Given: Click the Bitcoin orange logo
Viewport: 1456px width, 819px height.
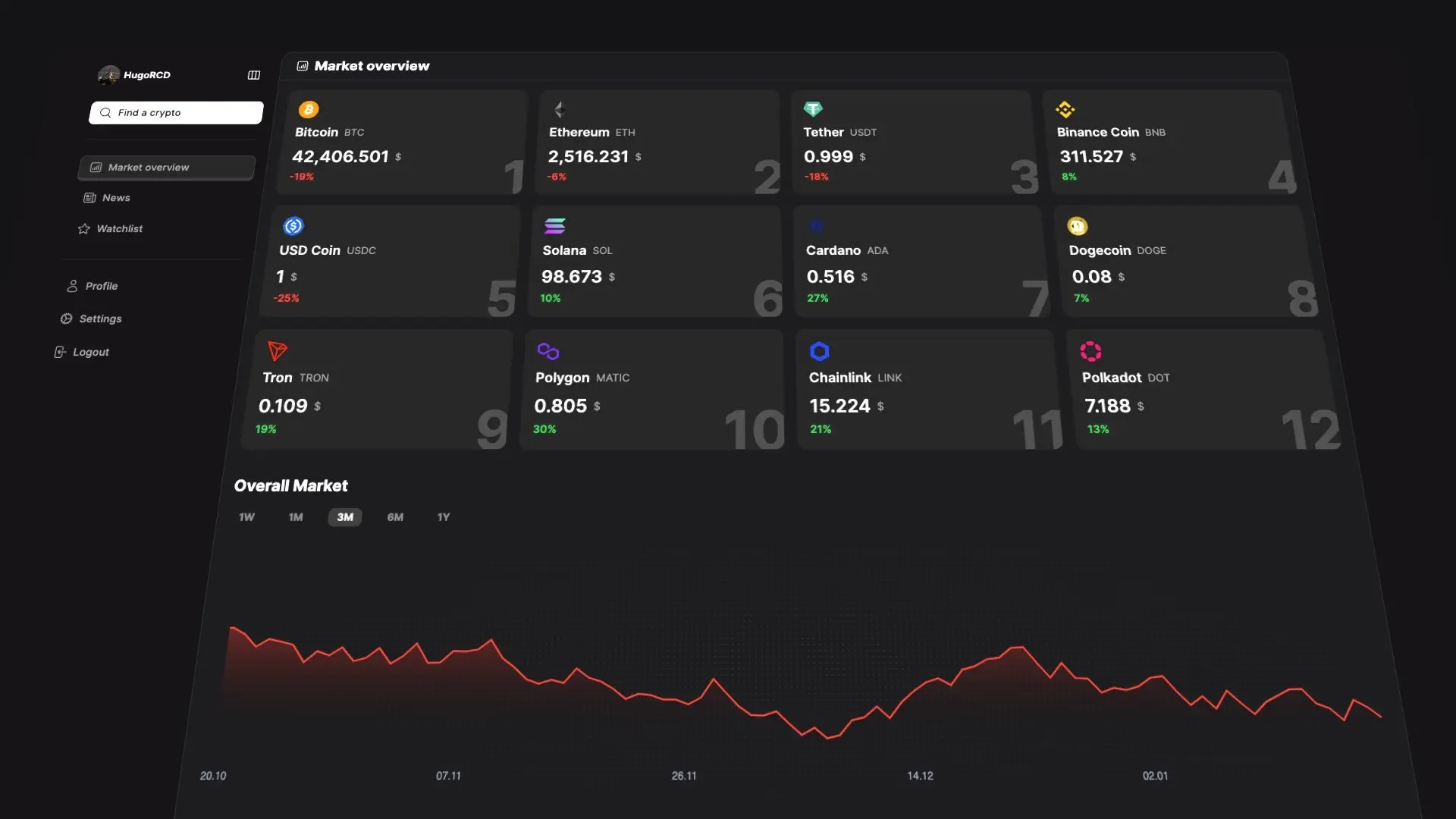Looking at the screenshot, I should click(x=309, y=110).
